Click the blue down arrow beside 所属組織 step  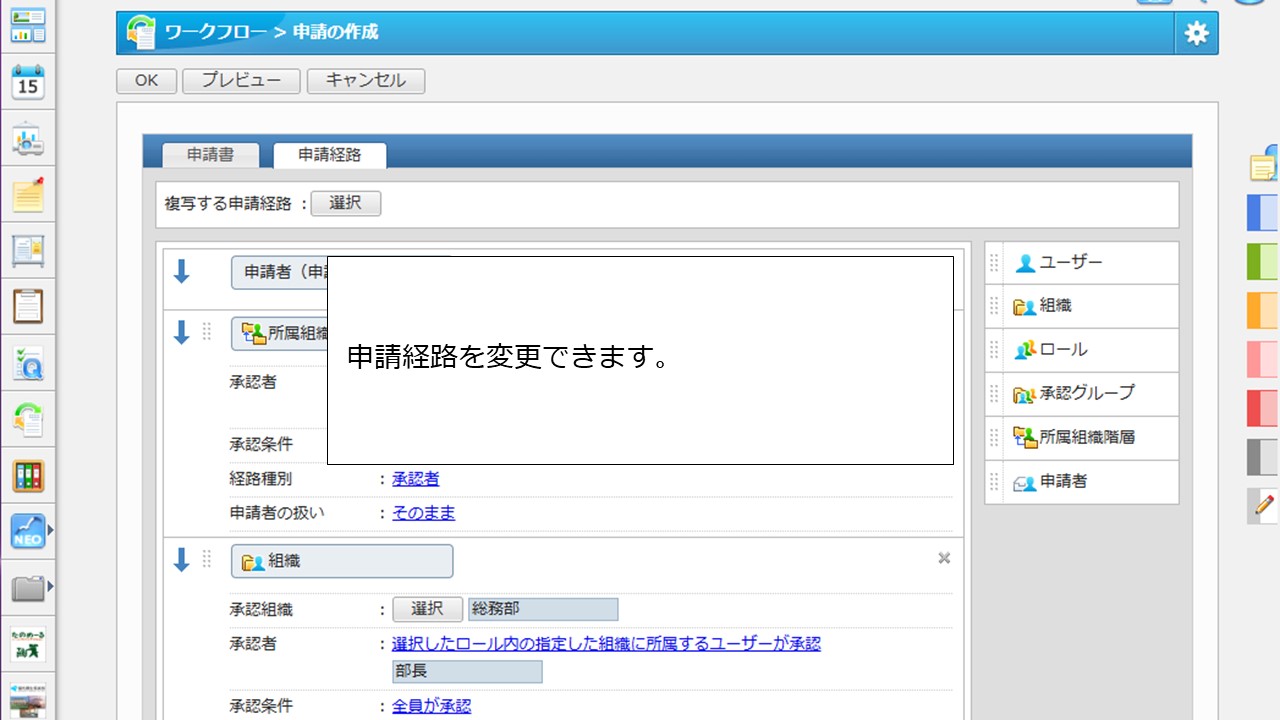pos(181,333)
